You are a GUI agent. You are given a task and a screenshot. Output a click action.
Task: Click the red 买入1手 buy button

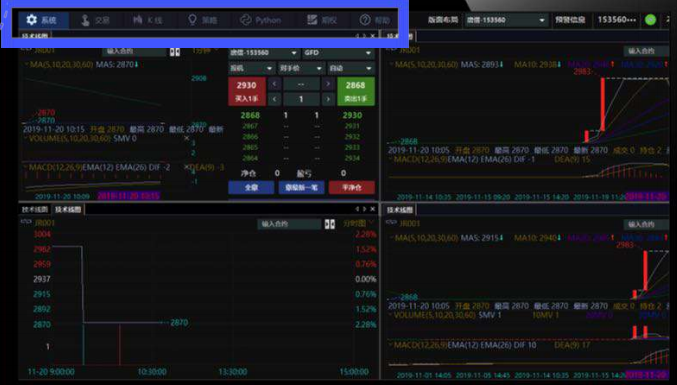click(x=247, y=91)
